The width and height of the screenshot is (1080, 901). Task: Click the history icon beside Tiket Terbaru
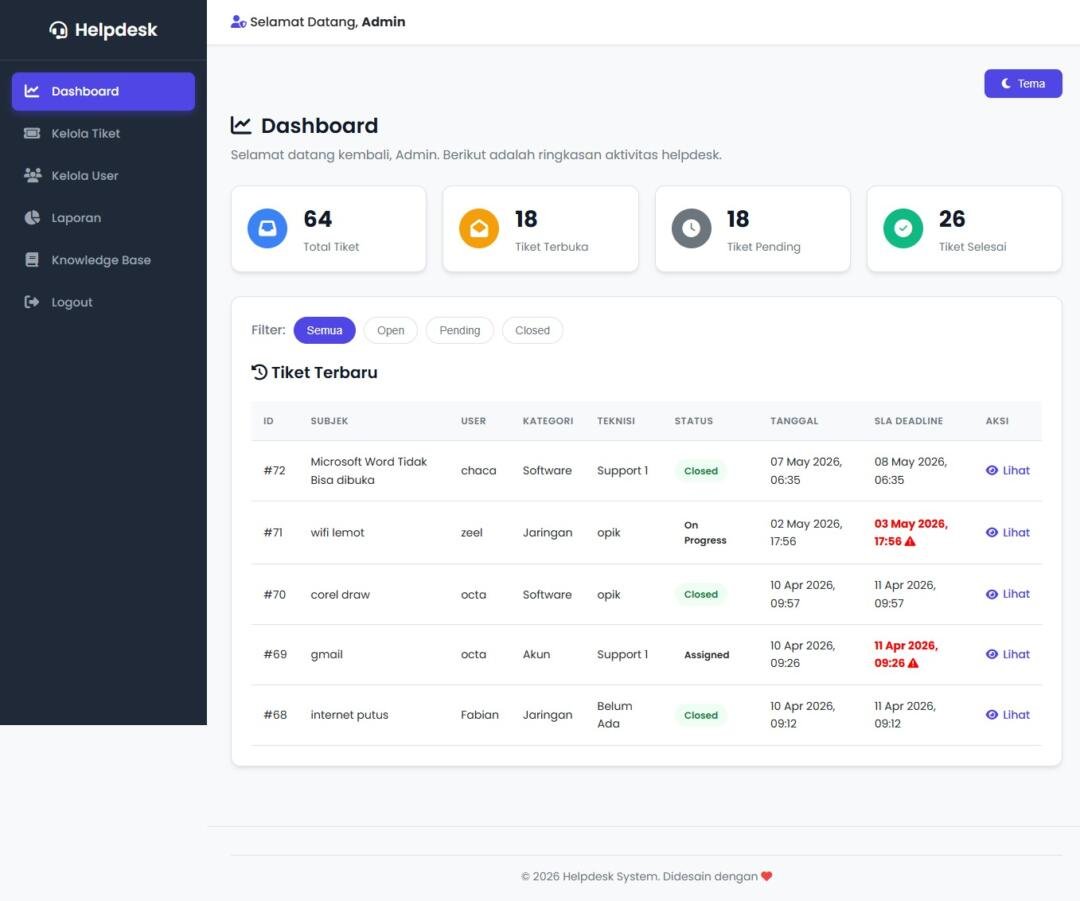pos(259,372)
